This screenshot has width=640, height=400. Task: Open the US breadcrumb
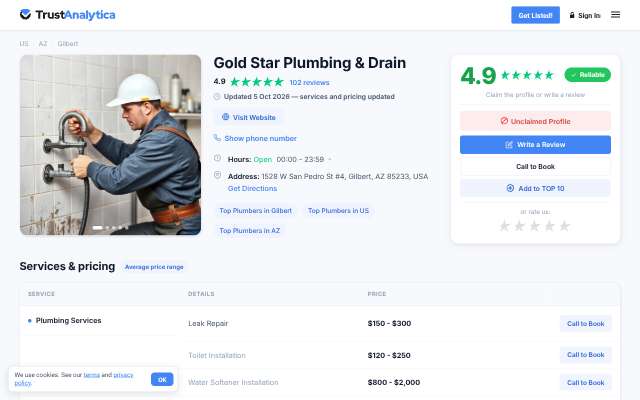24,43
